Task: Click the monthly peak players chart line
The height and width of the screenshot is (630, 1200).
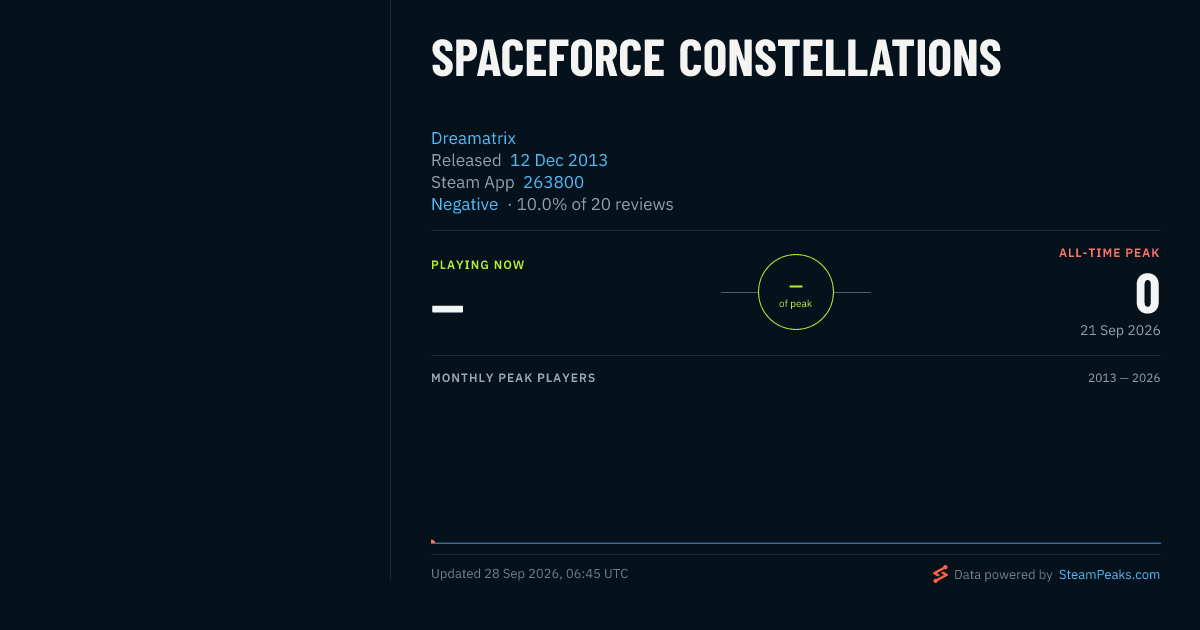Action: (796, 543)
